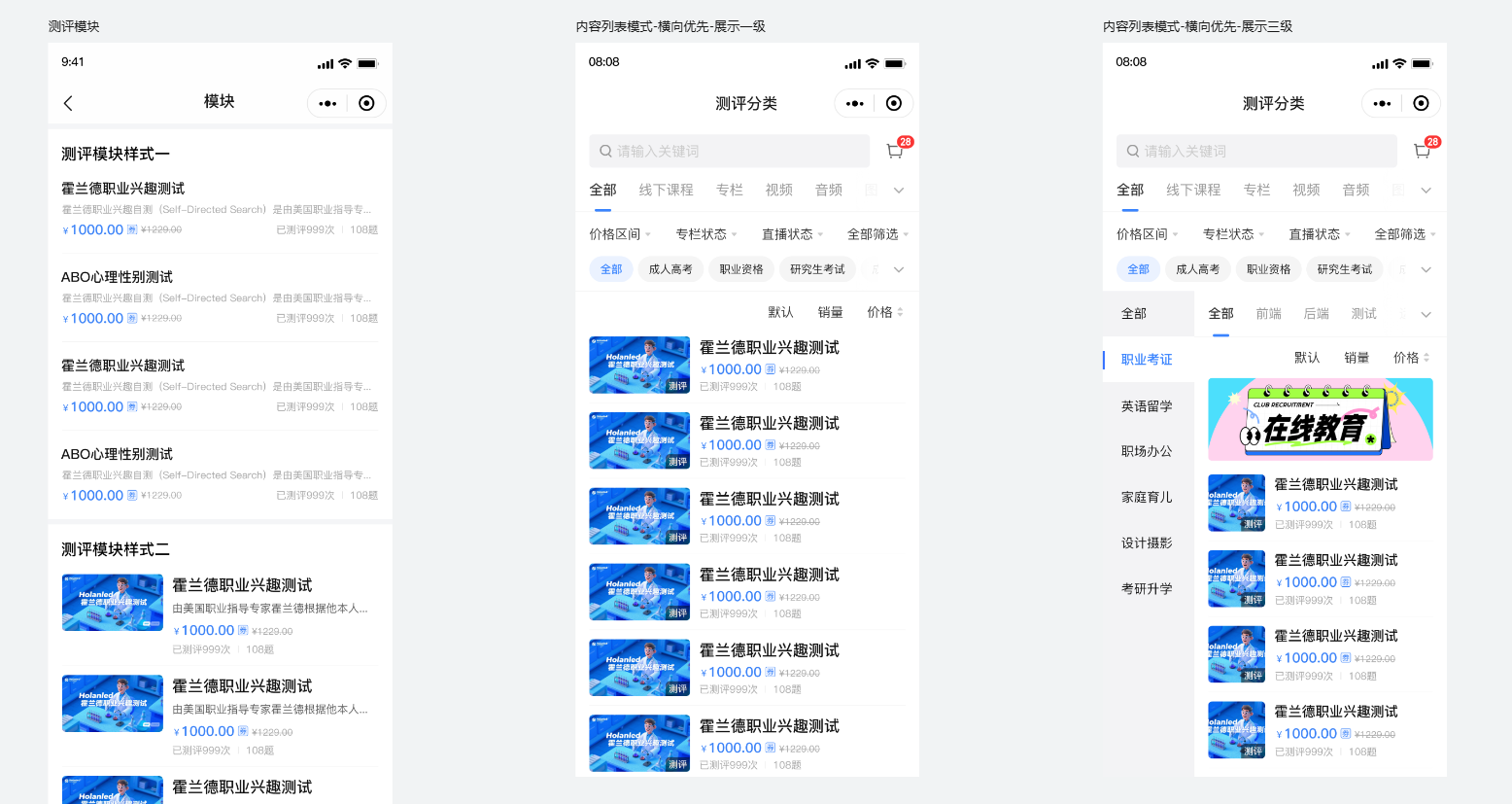Switch to the 前端 sub-tab
The image size is (1512, 804).
pos(1269,313)
